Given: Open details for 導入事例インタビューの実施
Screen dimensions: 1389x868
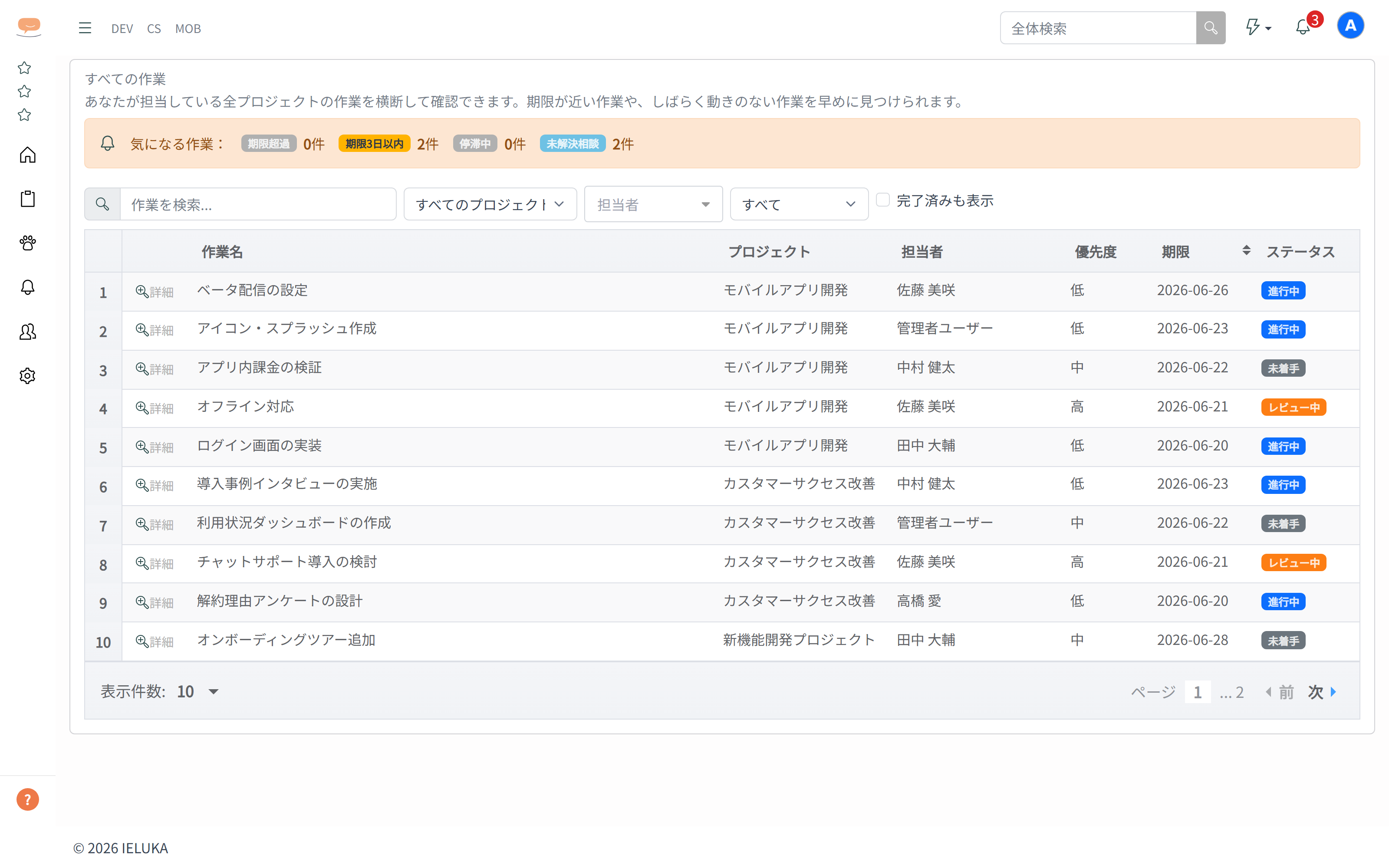Looking at the screenshot, I should tap(155, 486).
